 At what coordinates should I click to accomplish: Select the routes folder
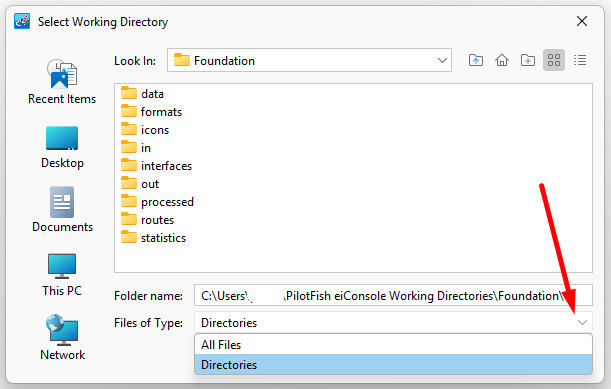147,219
